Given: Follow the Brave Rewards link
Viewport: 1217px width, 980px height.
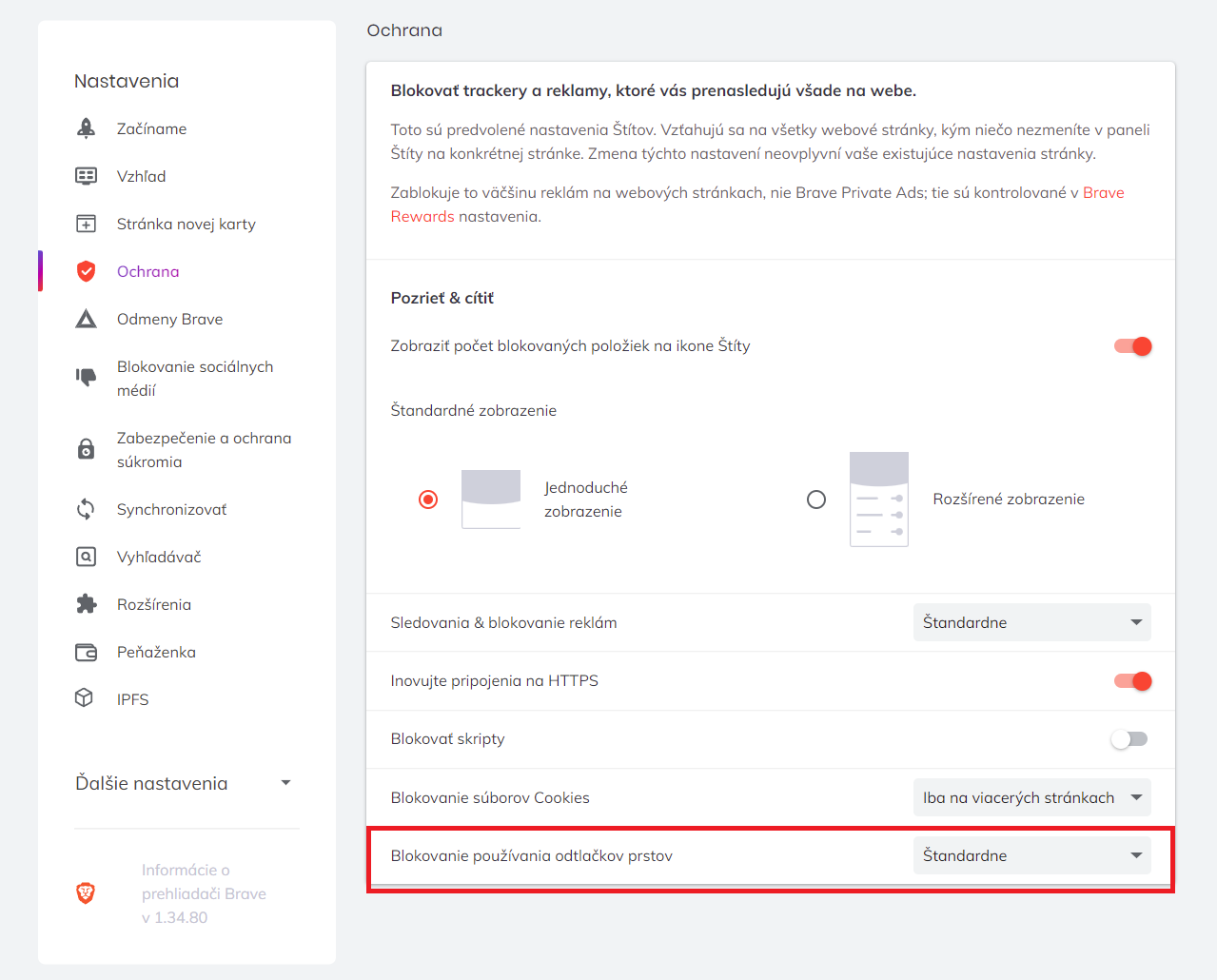Looking at the screenshot, I should 1103,193.
